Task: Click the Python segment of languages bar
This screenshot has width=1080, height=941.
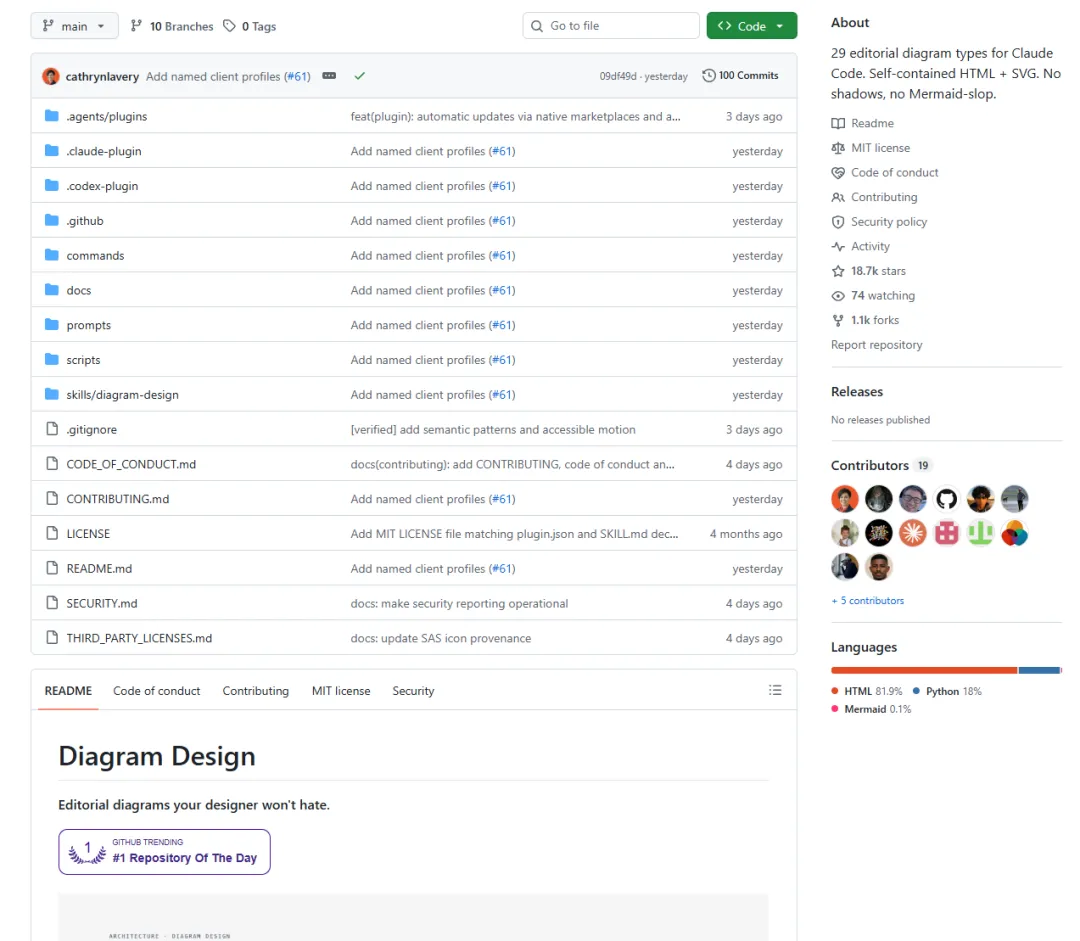Action: pos(1039,670)
